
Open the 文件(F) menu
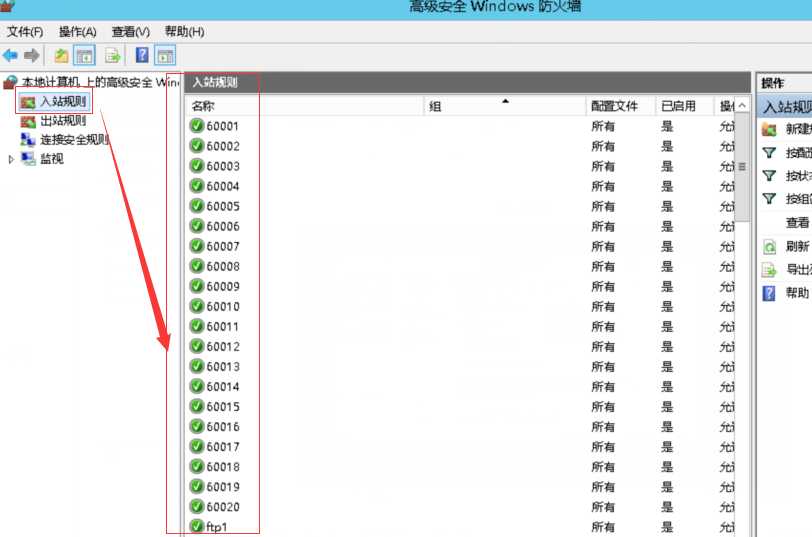[x=25, y=32]
